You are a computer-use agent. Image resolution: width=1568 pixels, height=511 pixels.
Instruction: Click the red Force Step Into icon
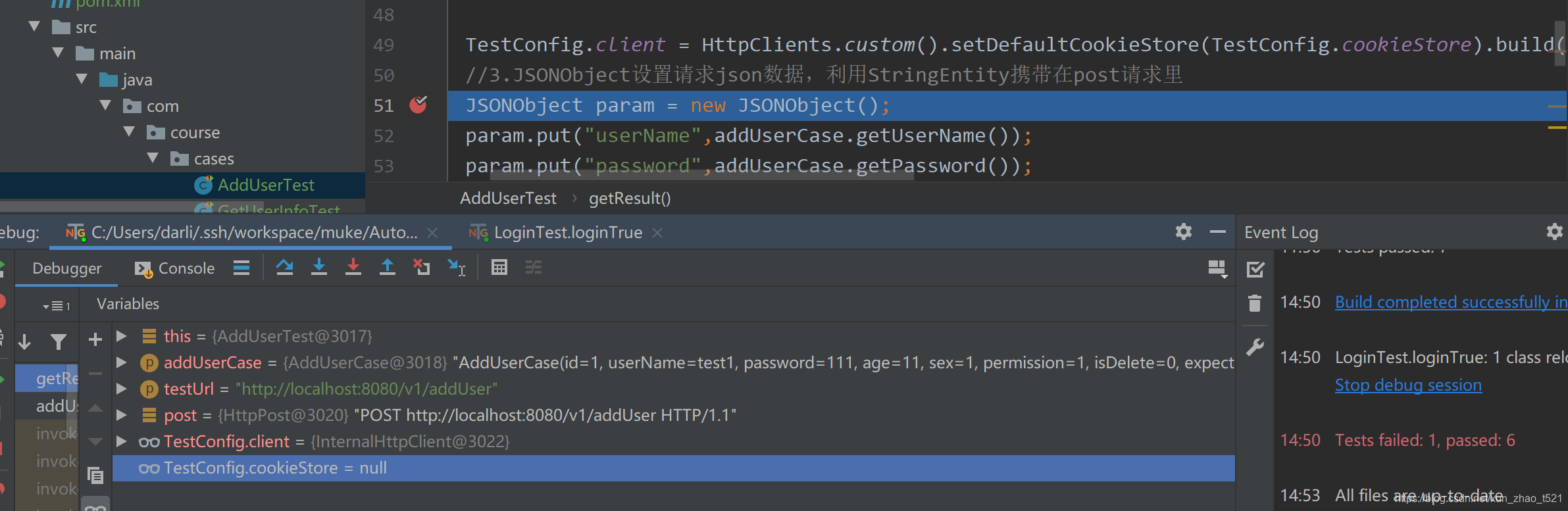click(353, 267)
